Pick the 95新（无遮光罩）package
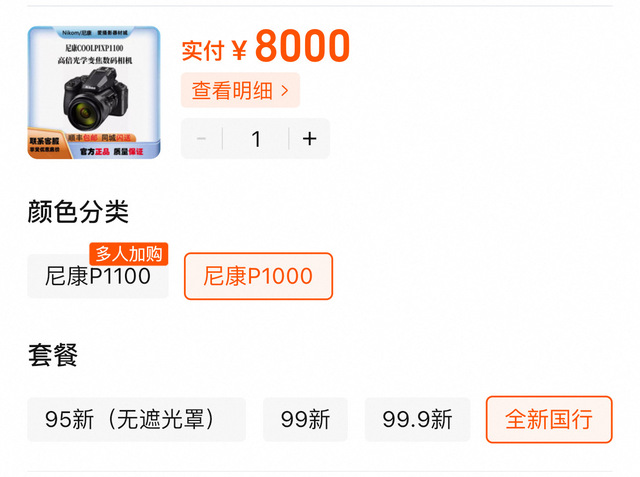This screenshot has height=477, width=640. tap(136, 419)
